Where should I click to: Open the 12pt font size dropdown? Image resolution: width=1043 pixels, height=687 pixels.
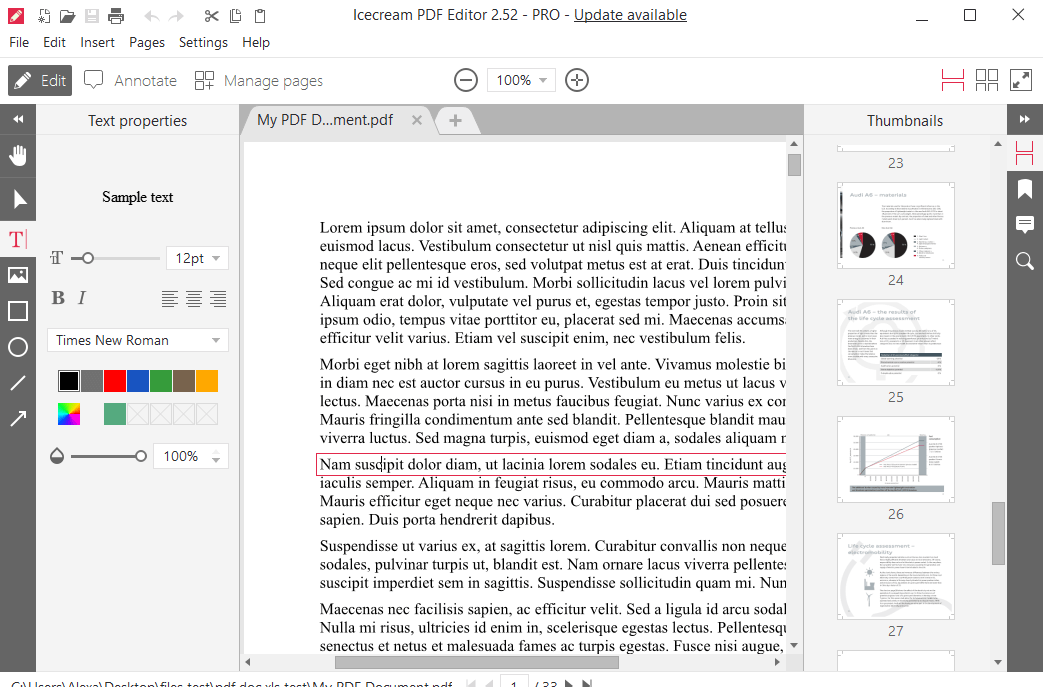pyautogui.click(x=196, y=258)
